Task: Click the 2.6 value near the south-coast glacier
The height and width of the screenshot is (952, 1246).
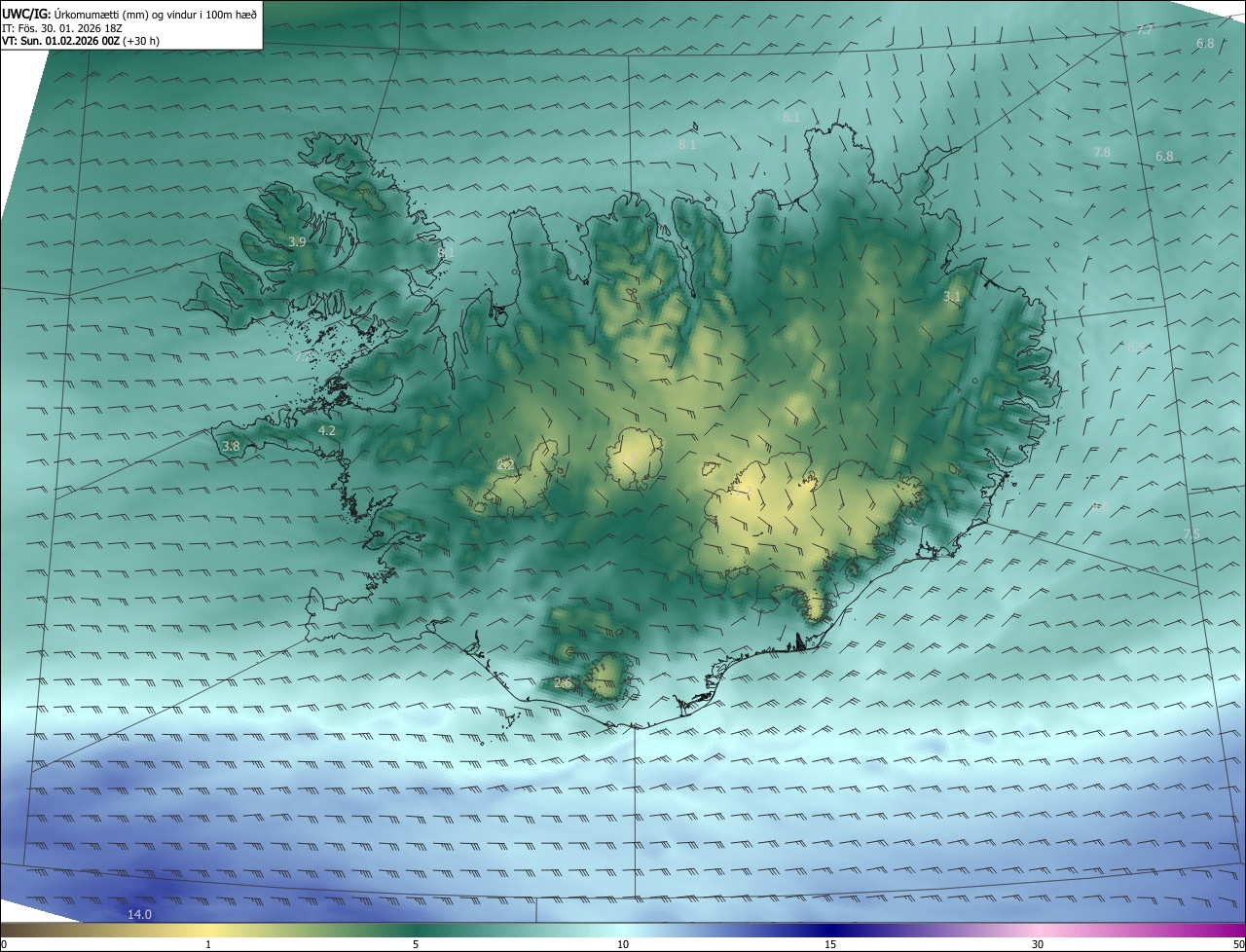Action: (563, 683)
